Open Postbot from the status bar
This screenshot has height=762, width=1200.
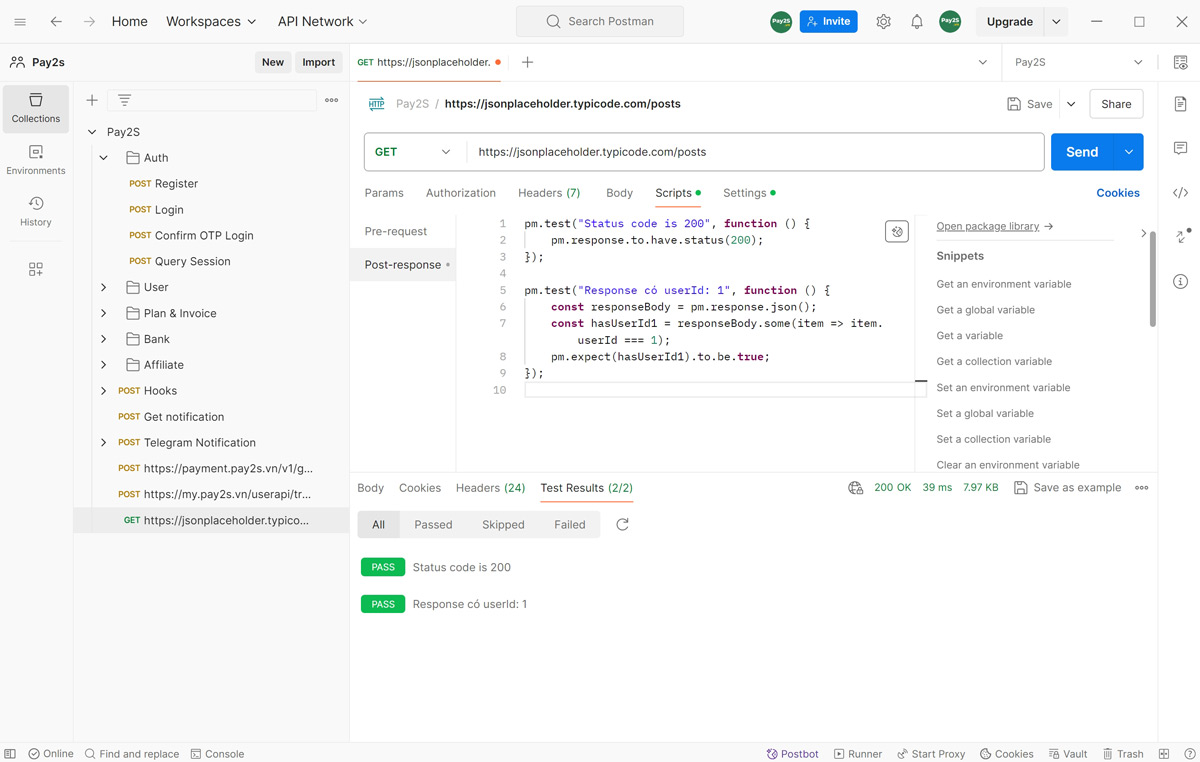793,754
